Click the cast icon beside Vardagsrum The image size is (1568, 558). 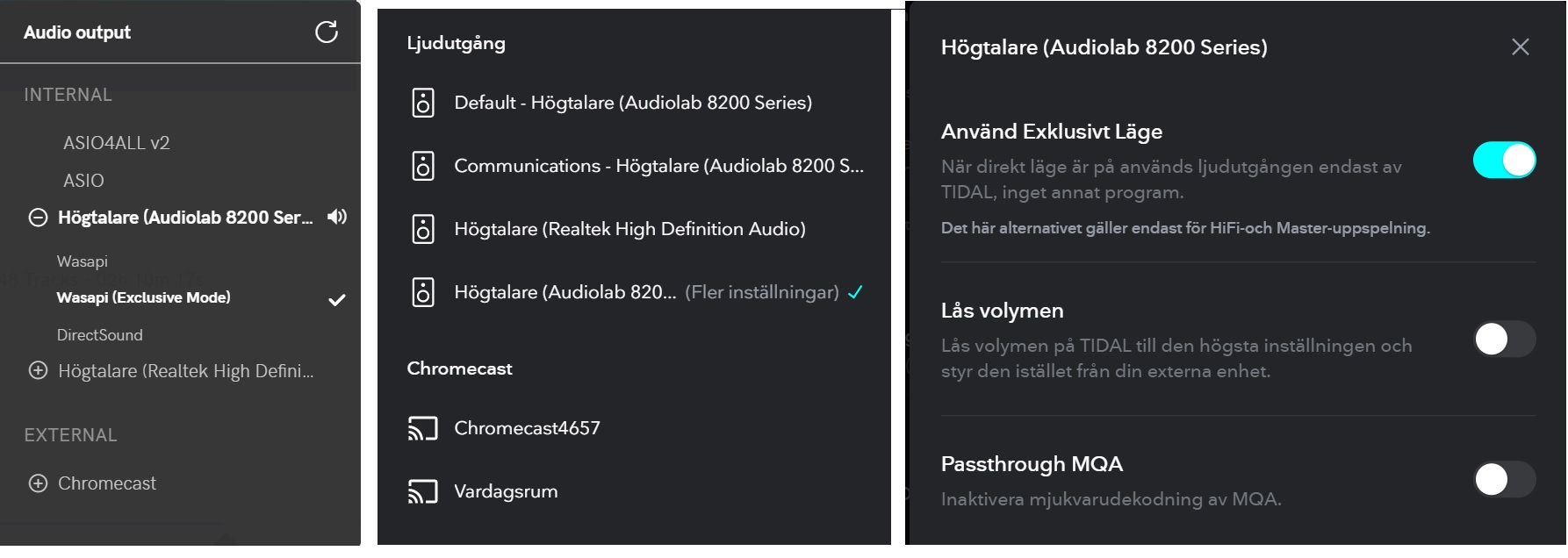(422, 491)
